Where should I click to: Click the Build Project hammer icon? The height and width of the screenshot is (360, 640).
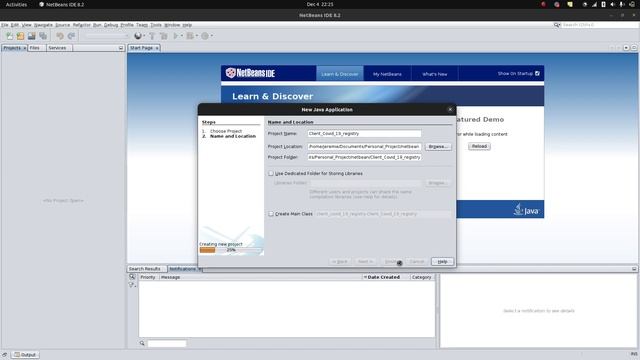pyautogui.click(x=152, y=36)
